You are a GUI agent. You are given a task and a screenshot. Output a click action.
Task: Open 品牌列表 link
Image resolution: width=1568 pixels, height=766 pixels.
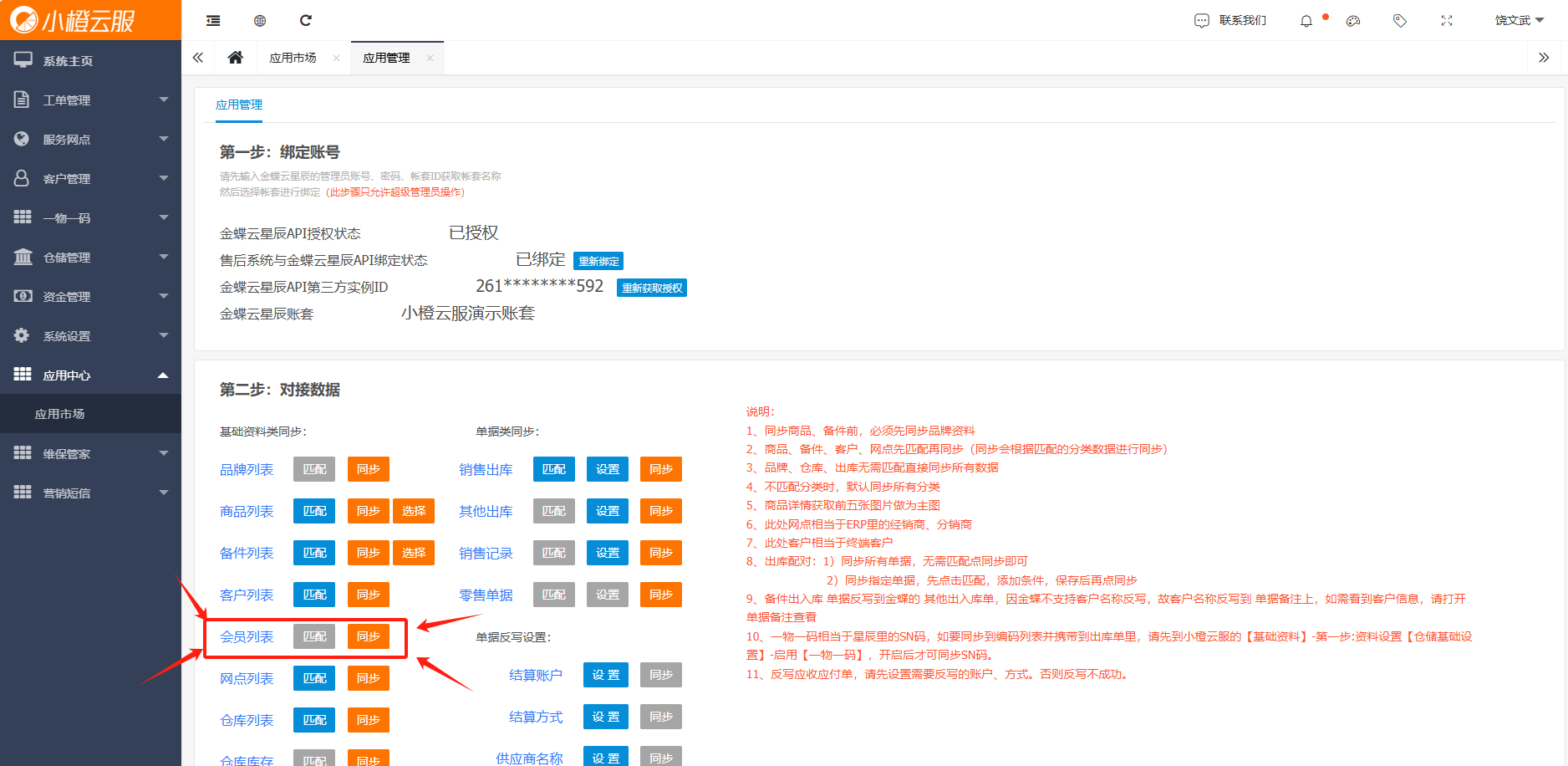pyautogui.click(x=247, y=469)
